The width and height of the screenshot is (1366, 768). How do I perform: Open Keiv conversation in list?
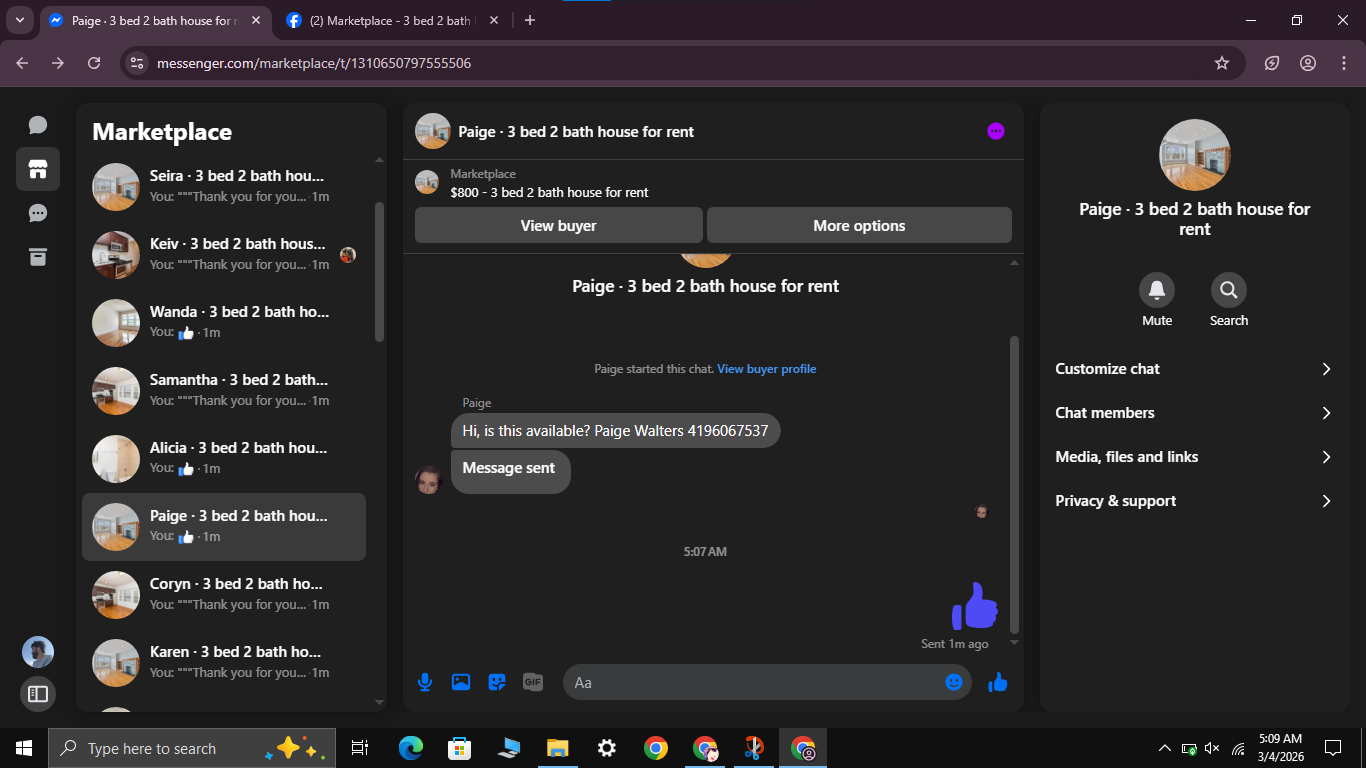coord(224,254)
